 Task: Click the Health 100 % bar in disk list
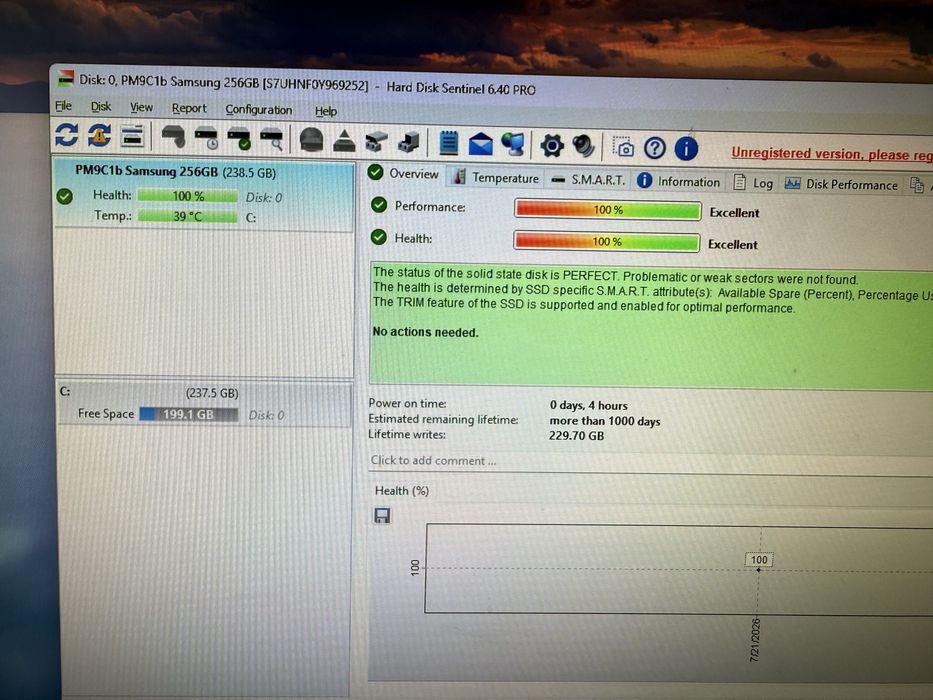pos(187,196)
